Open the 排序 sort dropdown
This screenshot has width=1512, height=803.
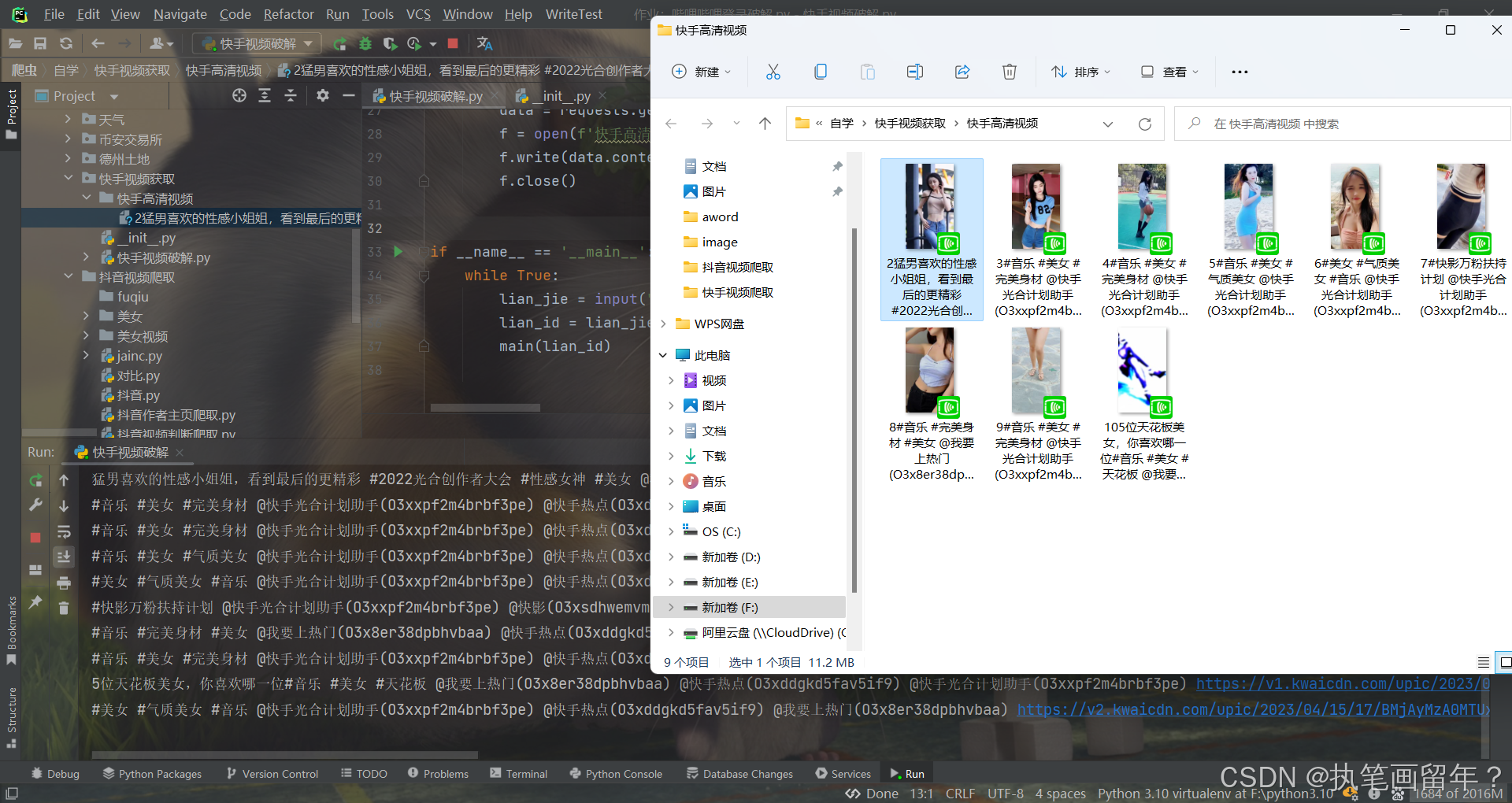coord(1080,72)
